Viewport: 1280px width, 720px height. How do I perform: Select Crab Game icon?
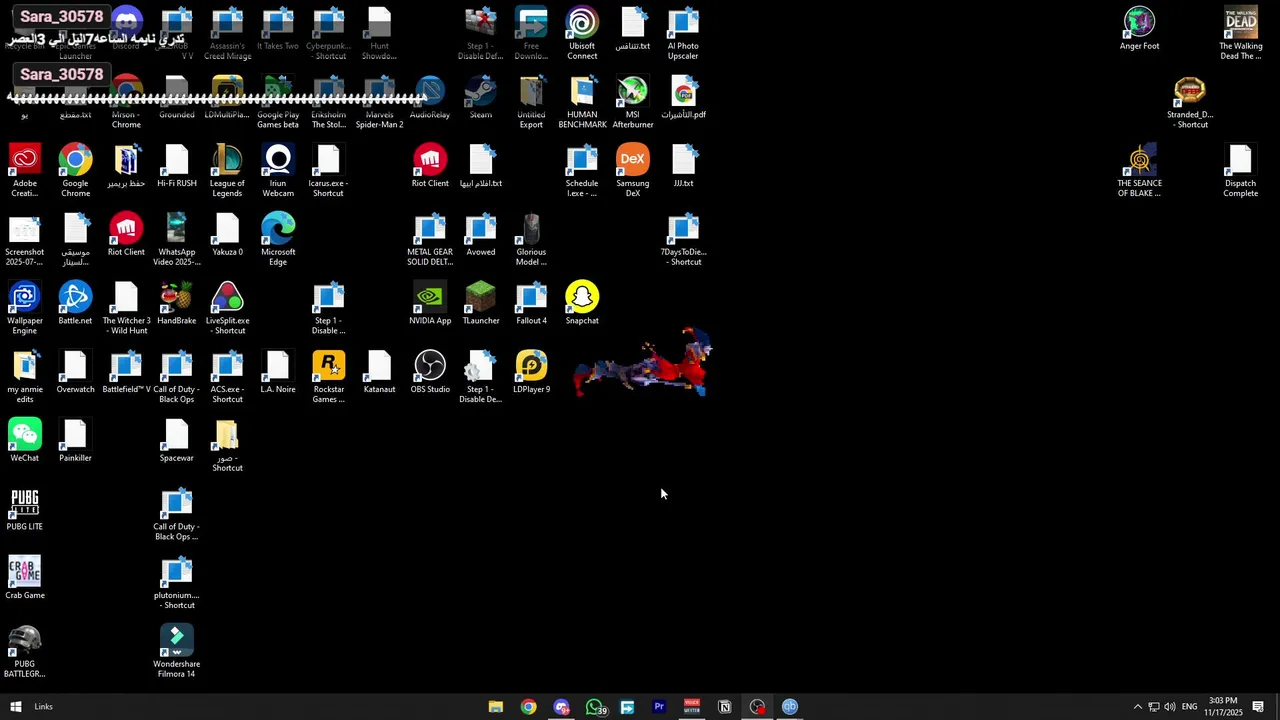(25, 578)
